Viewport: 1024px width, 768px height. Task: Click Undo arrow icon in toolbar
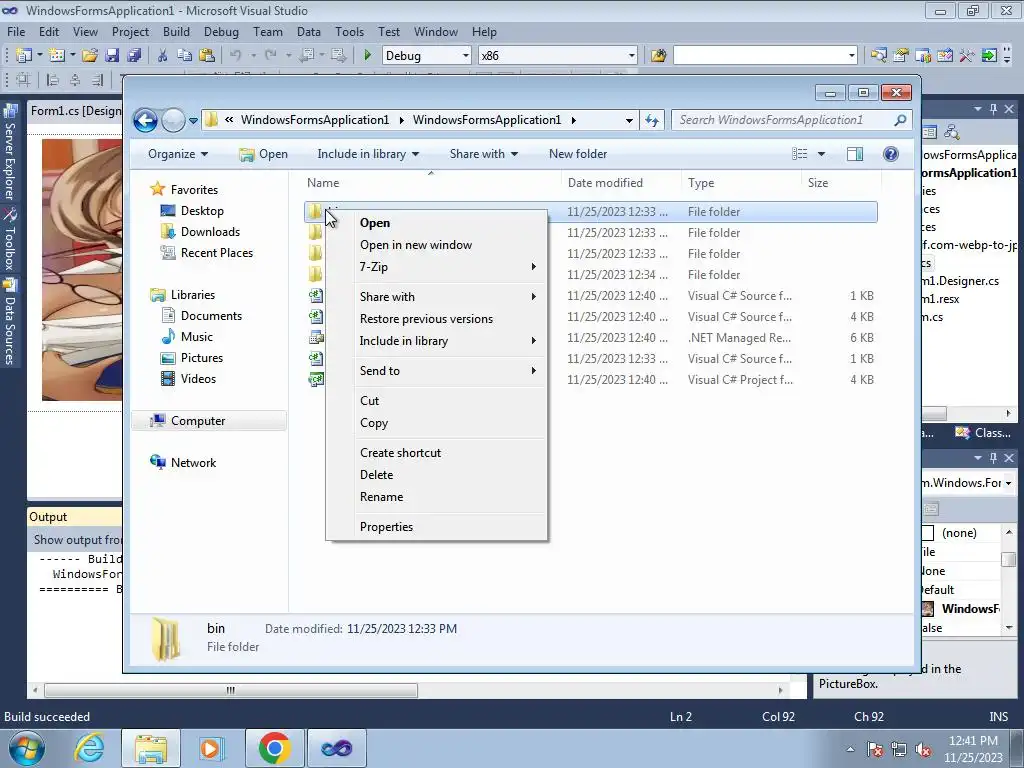(x=236, y=56)
